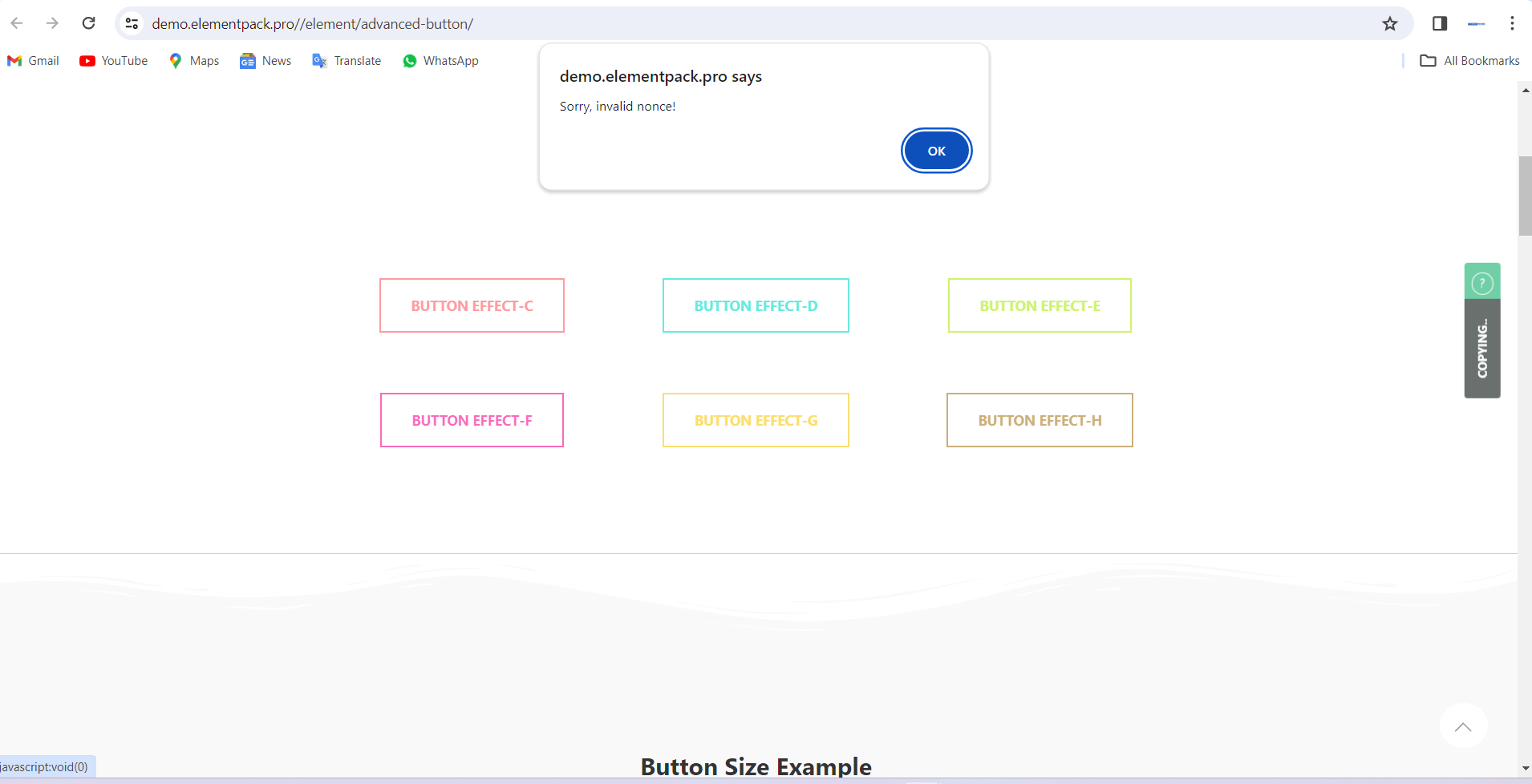1532x784 pixels.
Task: Click OK in the invalid nonce dialog
Action: click(936, 151)
